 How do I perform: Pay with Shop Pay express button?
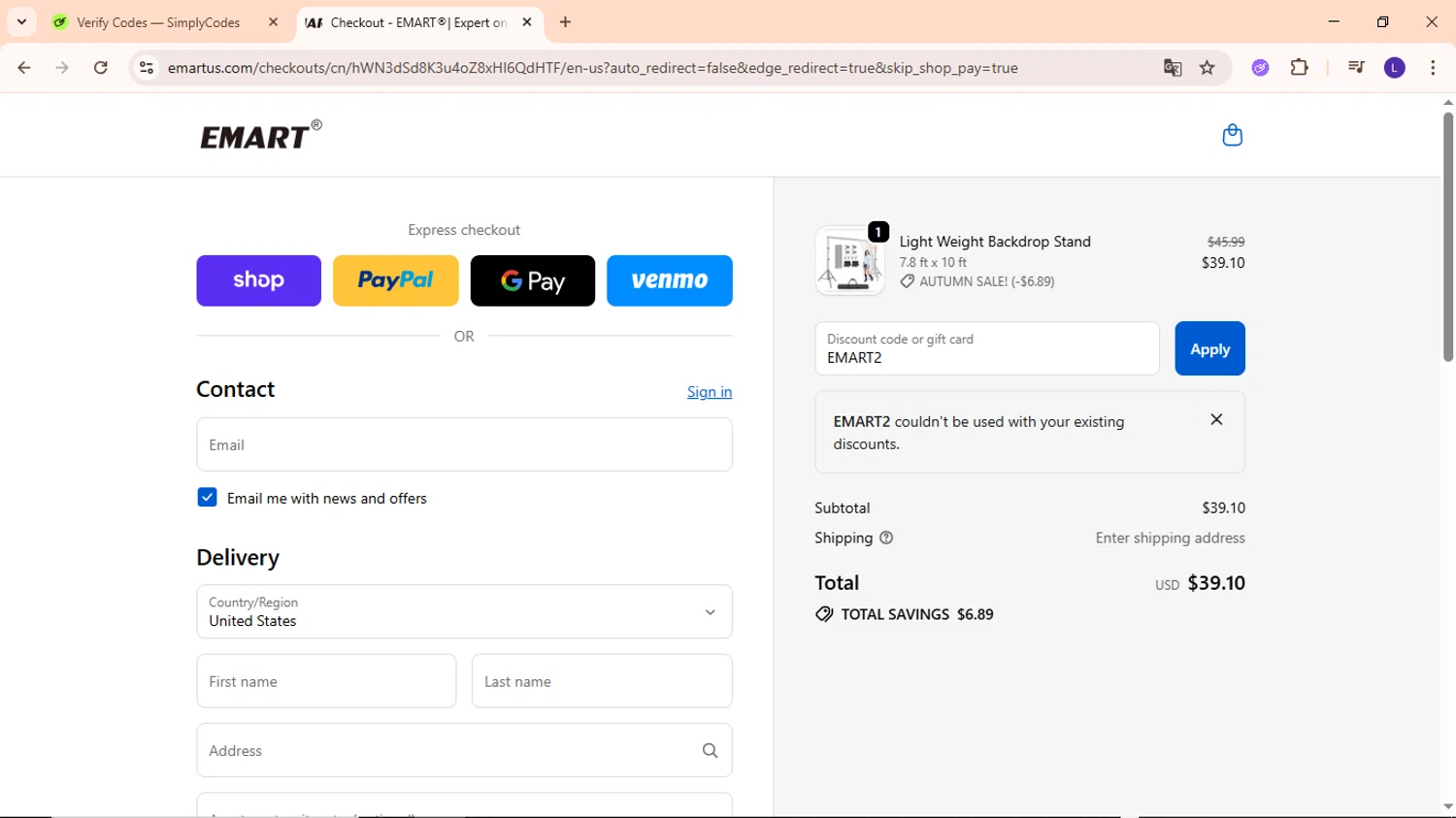pyautogui.click(x=258, y=280)
